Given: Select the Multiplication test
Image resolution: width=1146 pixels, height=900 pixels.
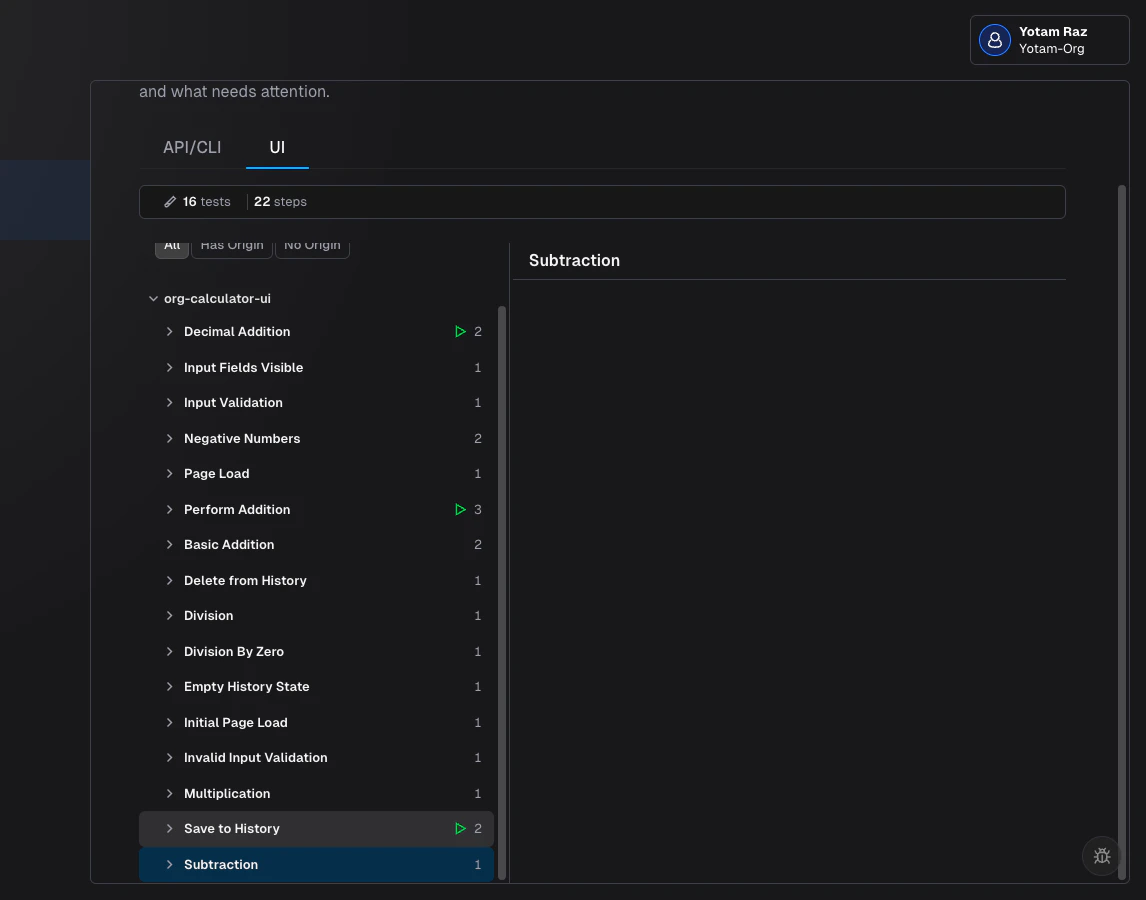Looking at the screenshot, I should point(229,793).
